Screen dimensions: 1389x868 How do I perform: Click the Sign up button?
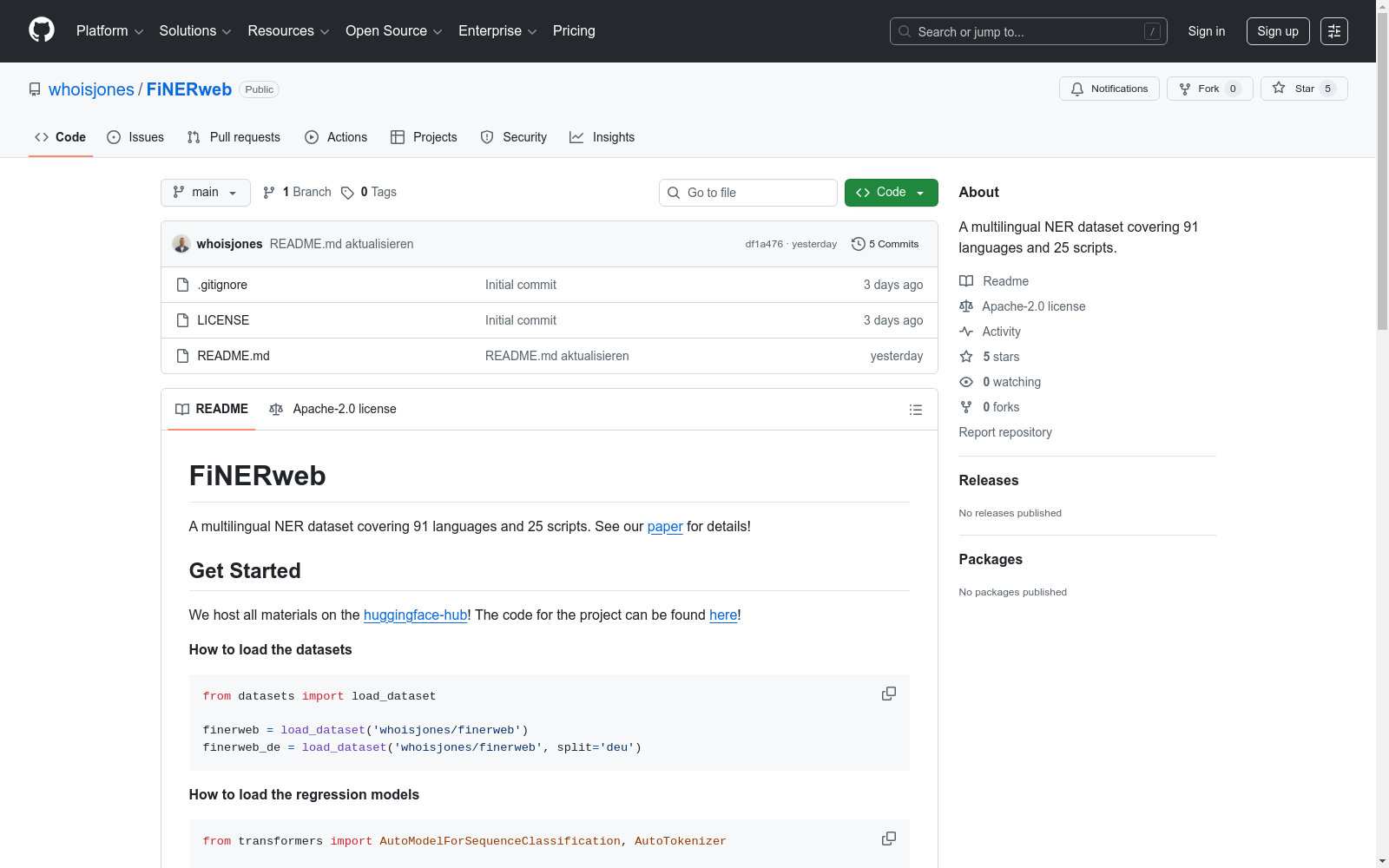tap(1278, 31)
